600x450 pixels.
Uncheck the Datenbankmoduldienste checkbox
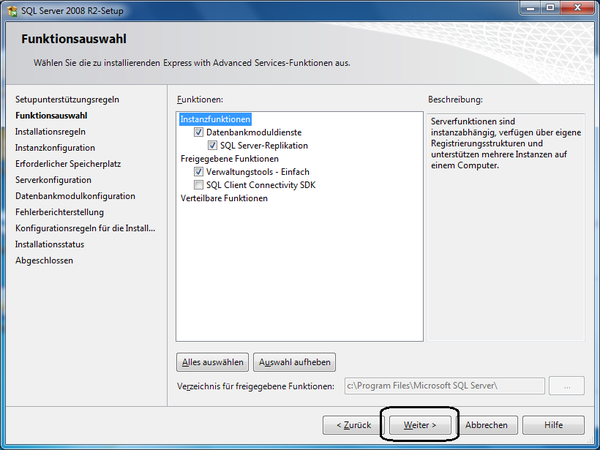click(x=198, y=132)
